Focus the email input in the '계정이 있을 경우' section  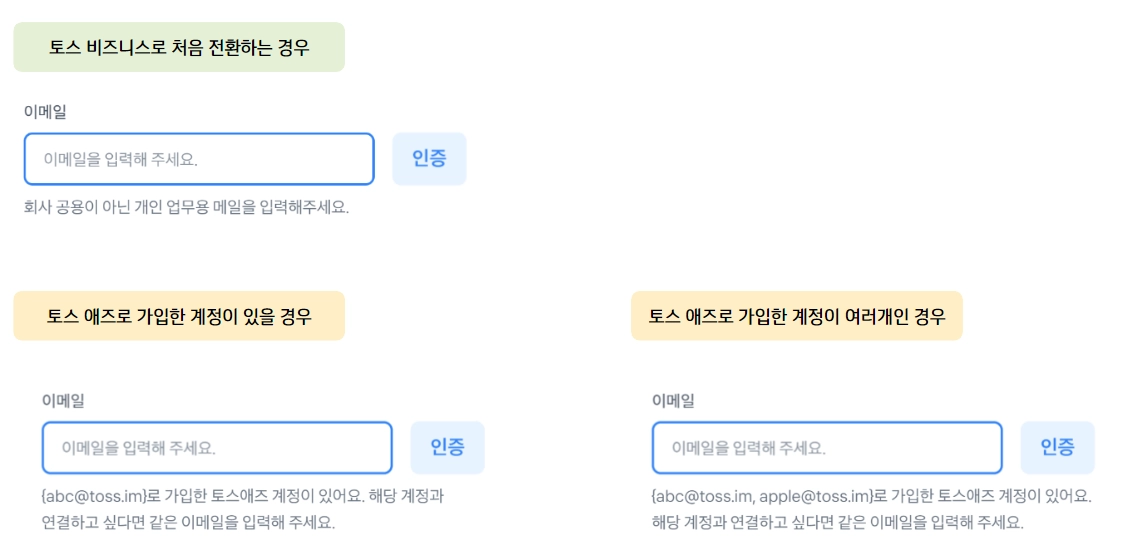click(217, 448)
